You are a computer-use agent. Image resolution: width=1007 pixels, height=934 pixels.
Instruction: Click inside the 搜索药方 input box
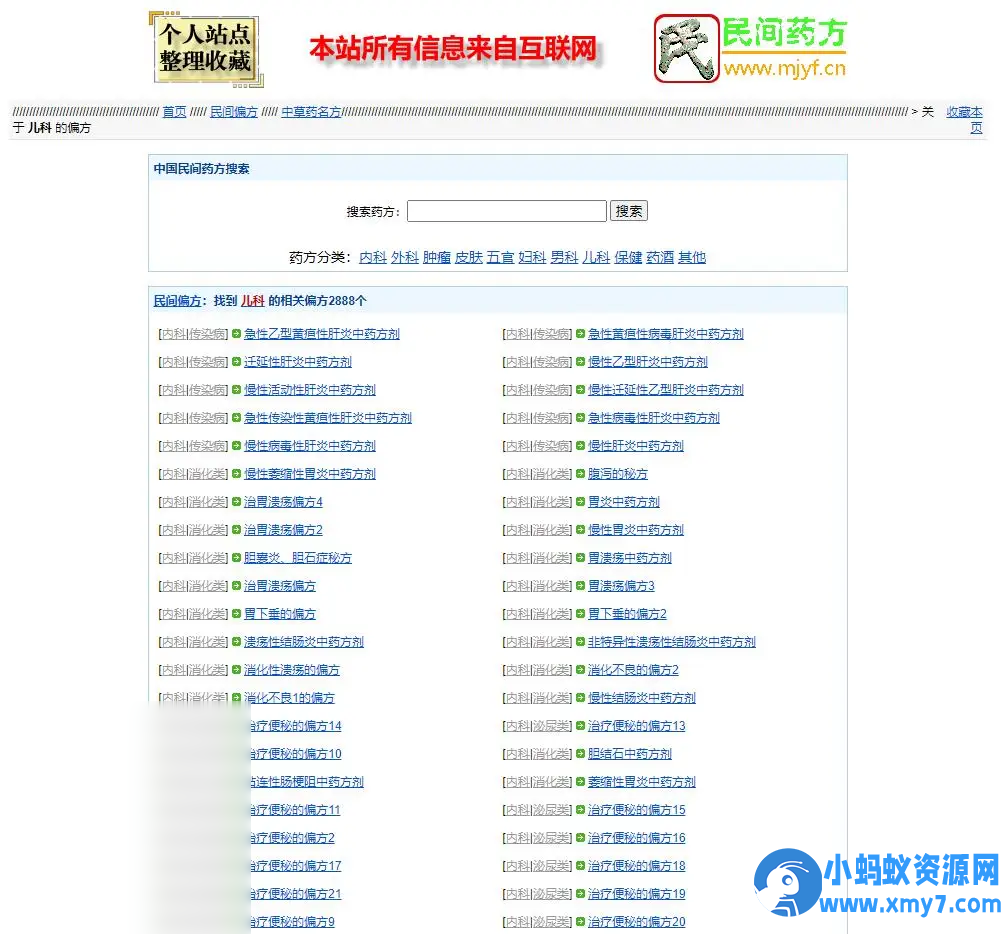[x=506, y=211]
